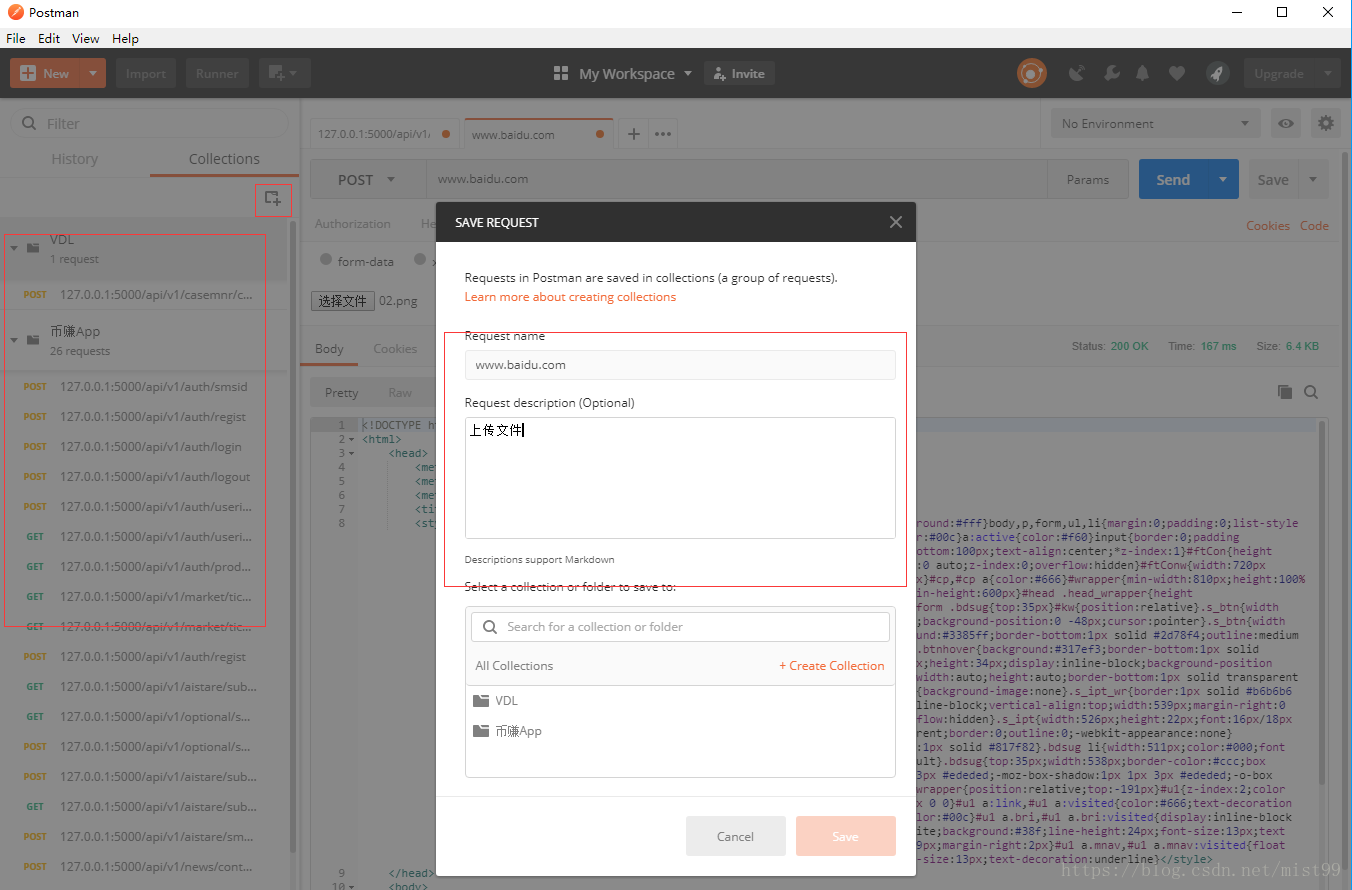Click the Save button in dialog
The height and width of the screenshot is (890, 1352).
(x=845, y=836)
